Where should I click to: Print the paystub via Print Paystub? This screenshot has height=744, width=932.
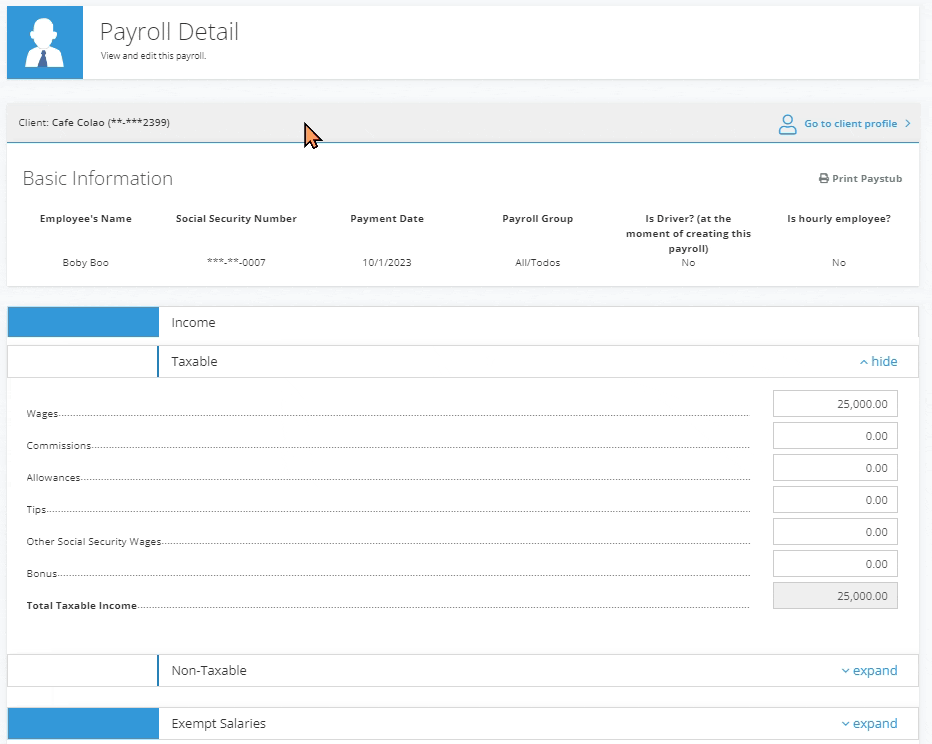pyautogui.click(x=861, y=178)
